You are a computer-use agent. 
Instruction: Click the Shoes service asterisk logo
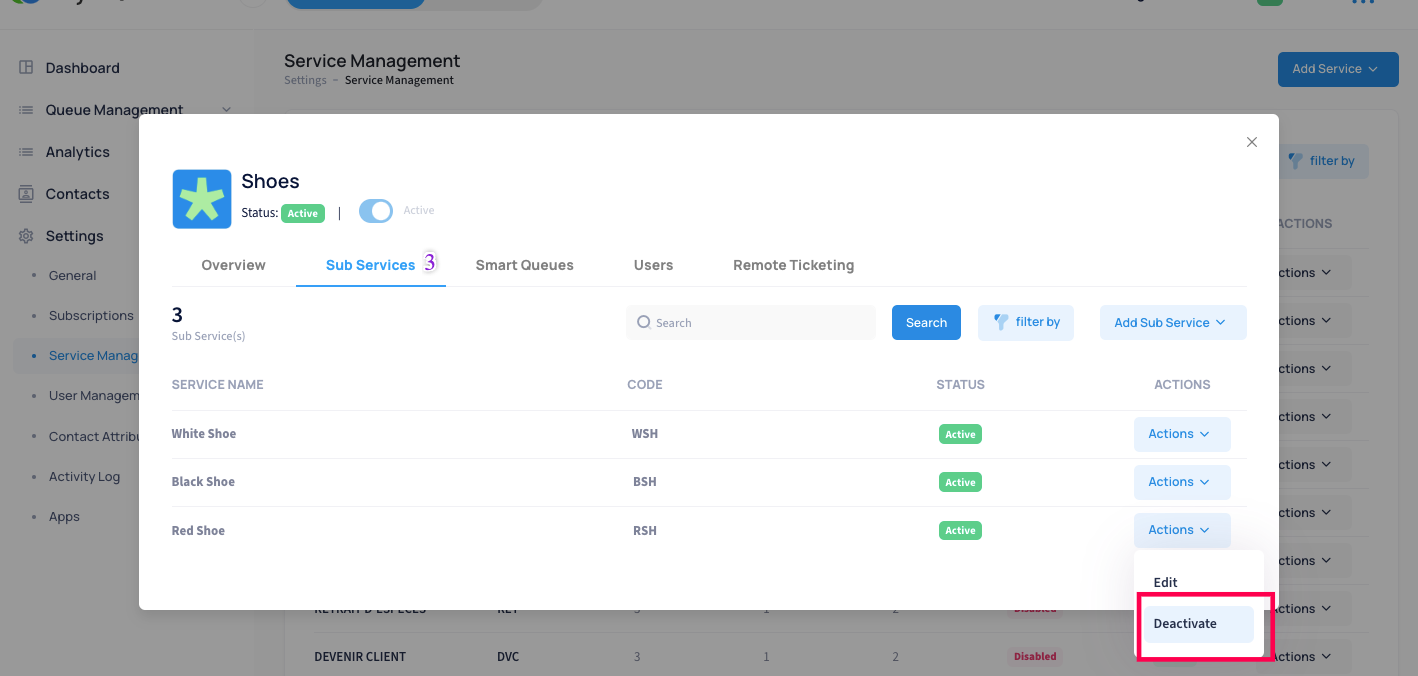202,199
